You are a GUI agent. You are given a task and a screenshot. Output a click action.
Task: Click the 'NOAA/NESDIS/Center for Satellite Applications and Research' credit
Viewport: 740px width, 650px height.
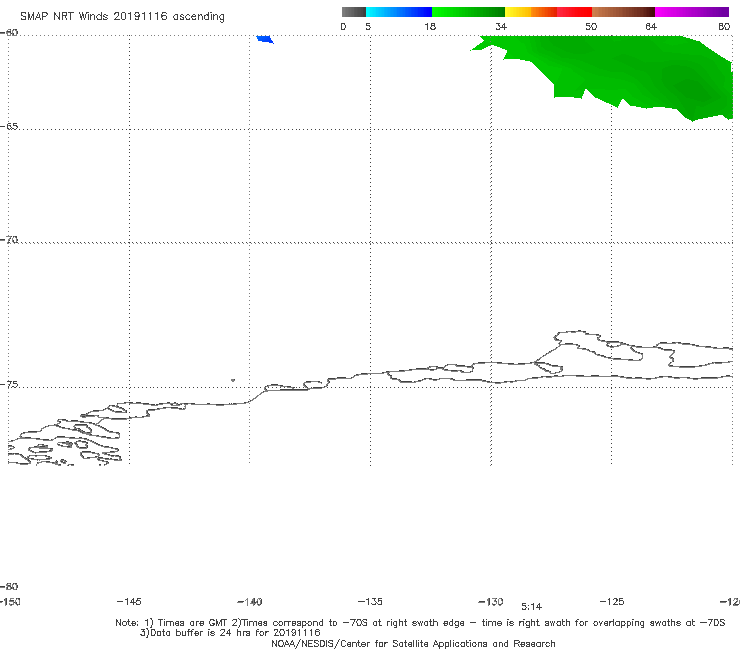point(413,644)
